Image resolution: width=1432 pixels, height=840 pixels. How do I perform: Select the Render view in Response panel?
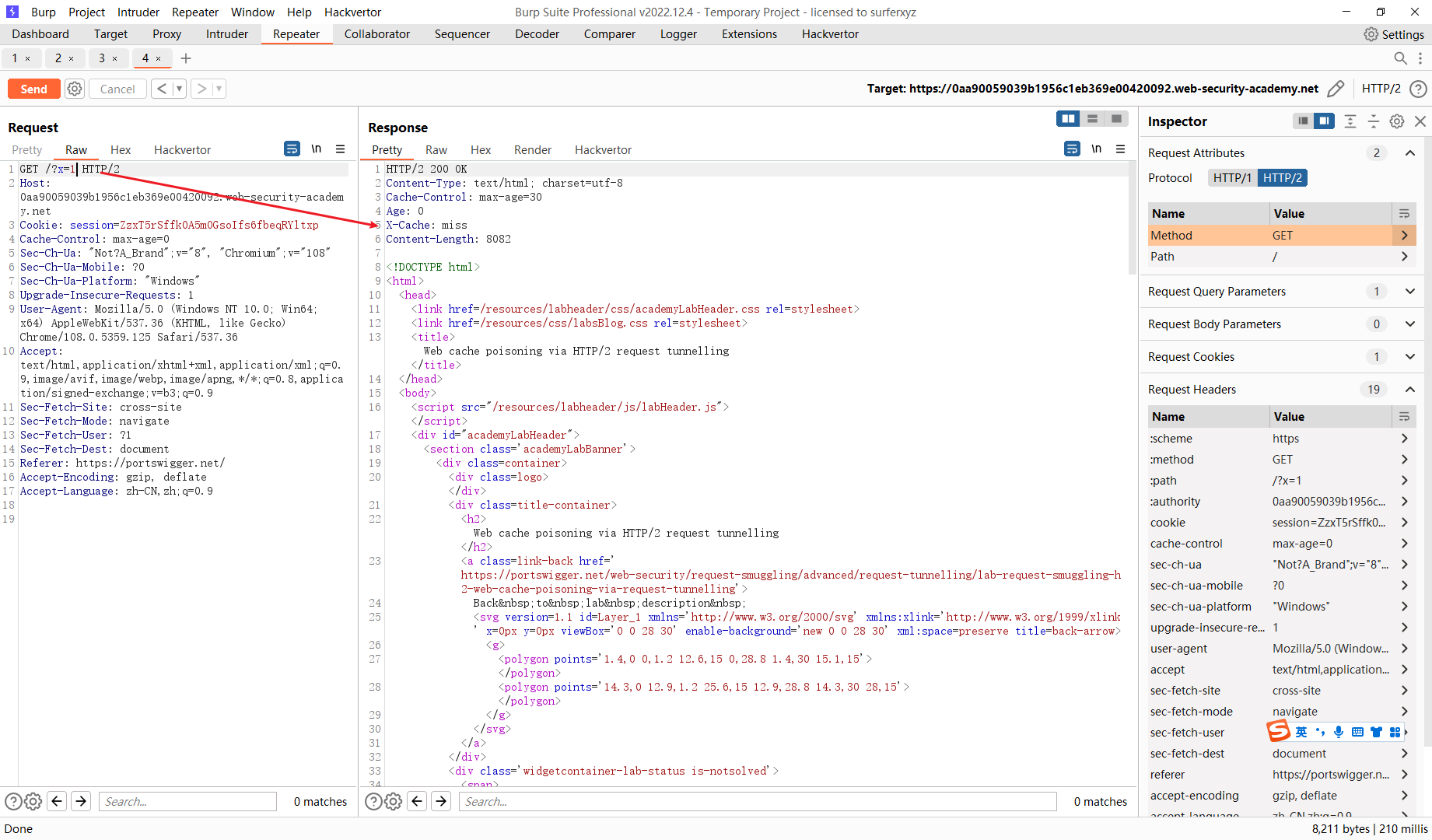click(533, 150)
